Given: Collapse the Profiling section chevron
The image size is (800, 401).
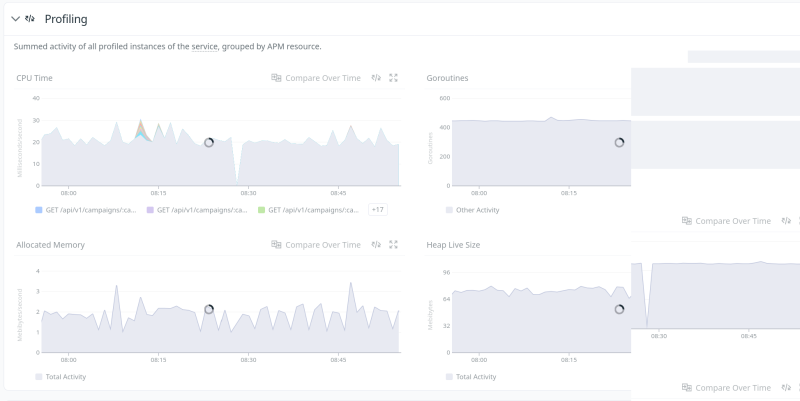Looking at the screenshot, I should (15, 18).
